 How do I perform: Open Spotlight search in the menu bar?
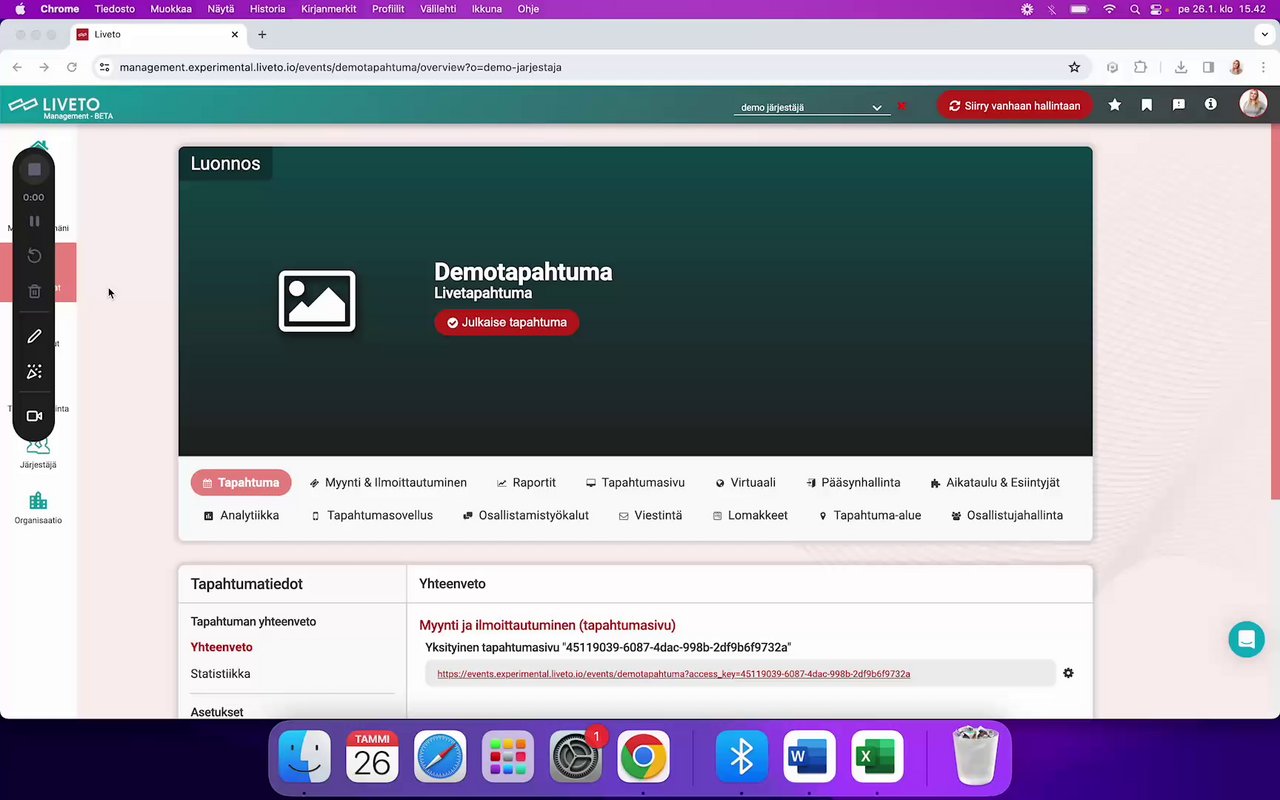[1134, 9]
